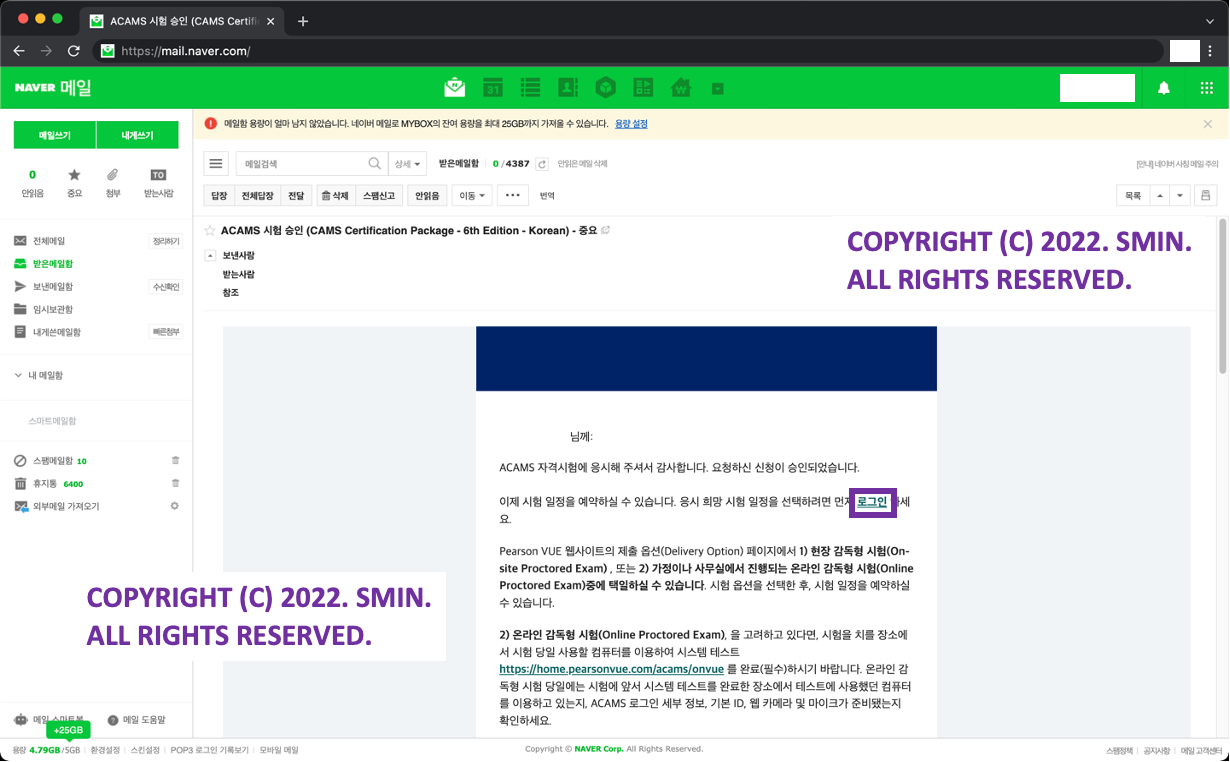The image size is (1230, 762).
Task: Open settings gear beside 외부메일 가져오기
Action: 175,506
